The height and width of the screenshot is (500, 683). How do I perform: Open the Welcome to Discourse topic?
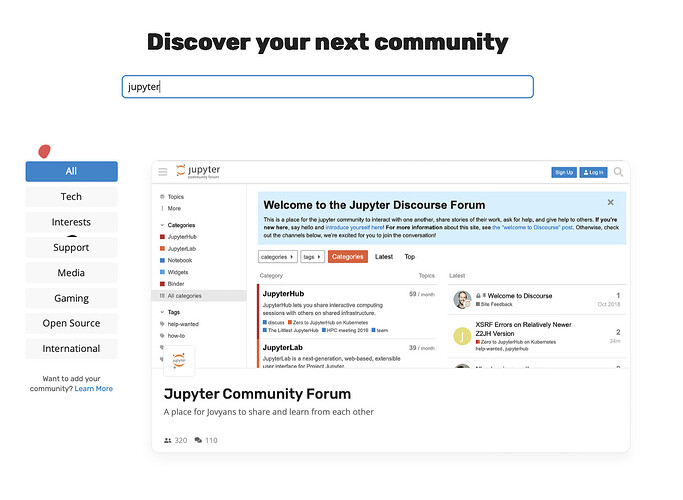pos(520,296)
